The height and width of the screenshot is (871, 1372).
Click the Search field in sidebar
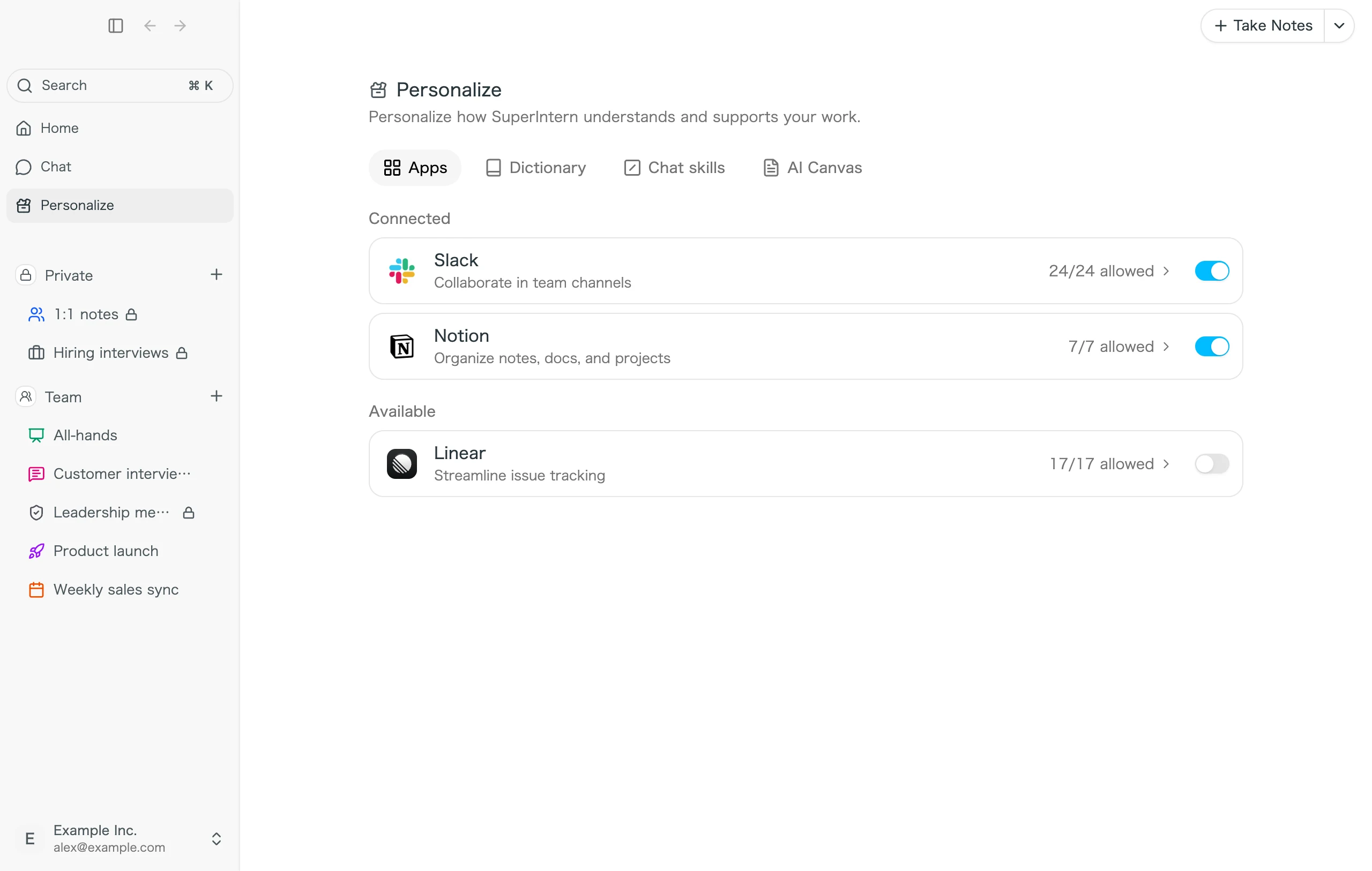(120, 86)
